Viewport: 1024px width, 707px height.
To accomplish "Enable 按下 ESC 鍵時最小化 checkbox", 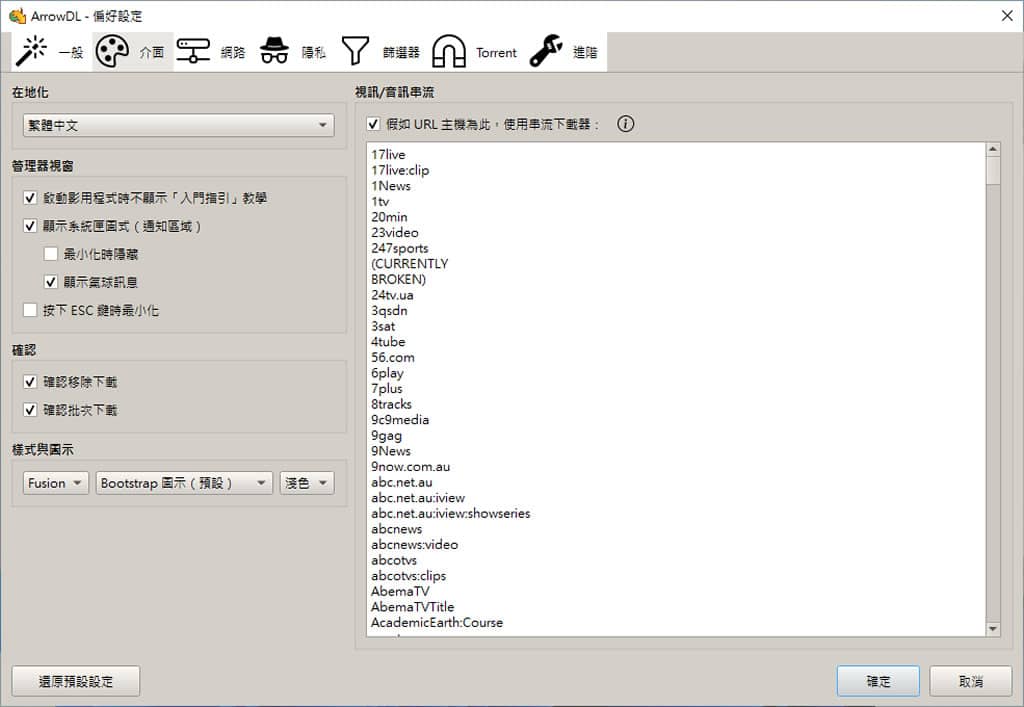I will click(30, 310).
